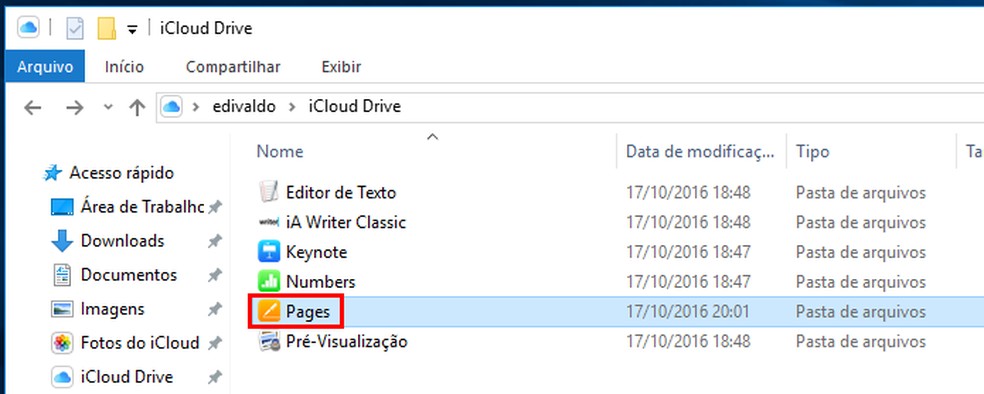
Task: Select the Pages folder name
Action: click(x=308, y=312)
